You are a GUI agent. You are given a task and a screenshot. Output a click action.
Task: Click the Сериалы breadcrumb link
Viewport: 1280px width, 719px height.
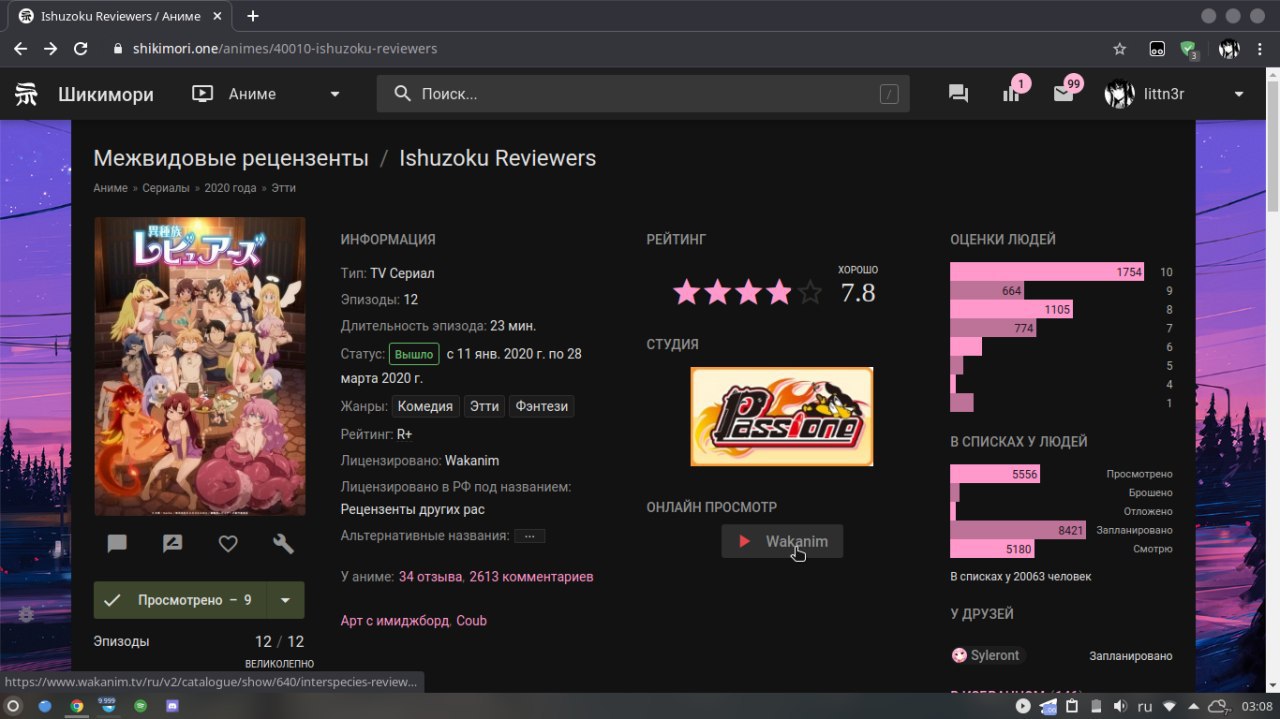(x=166, y=188)
